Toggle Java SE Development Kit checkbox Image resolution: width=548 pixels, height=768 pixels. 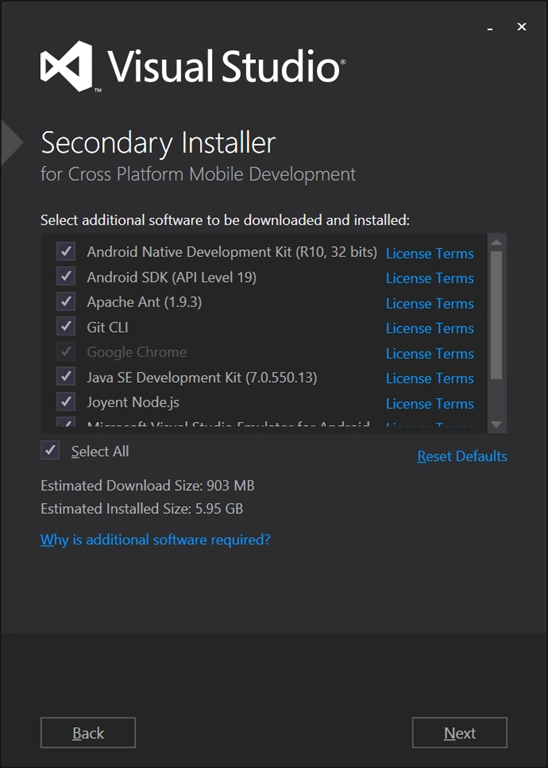point(66,377)
